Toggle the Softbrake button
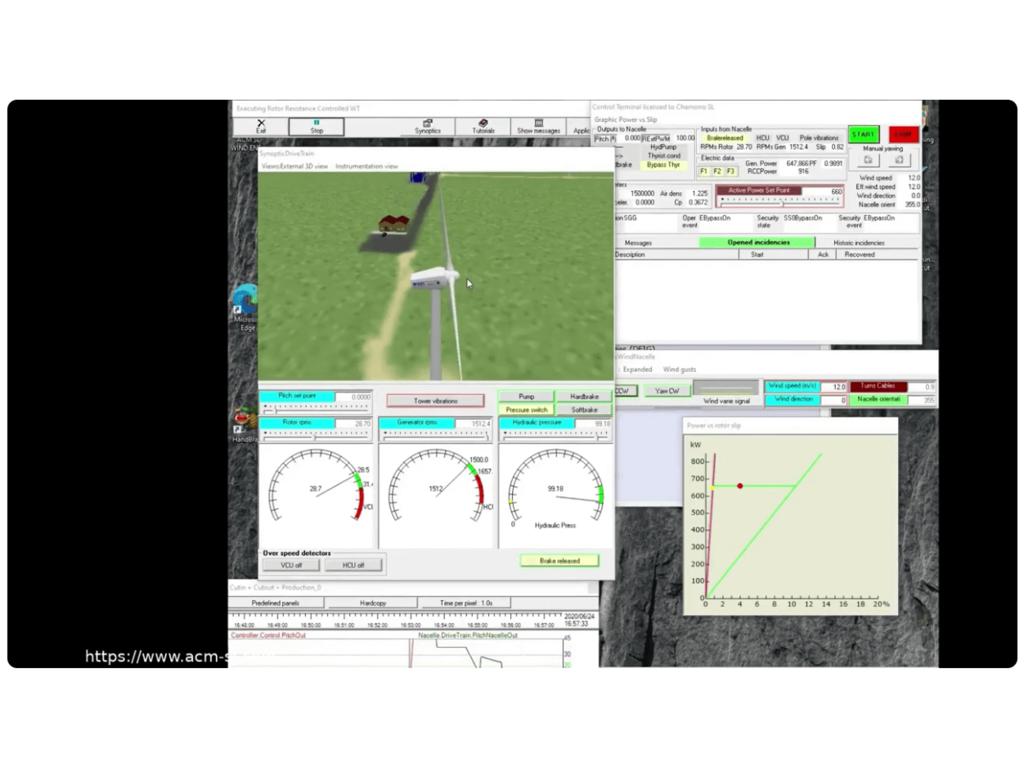The height and width of the screenshot is (768, 1024). pyautogui.click(x=584, y=409)
